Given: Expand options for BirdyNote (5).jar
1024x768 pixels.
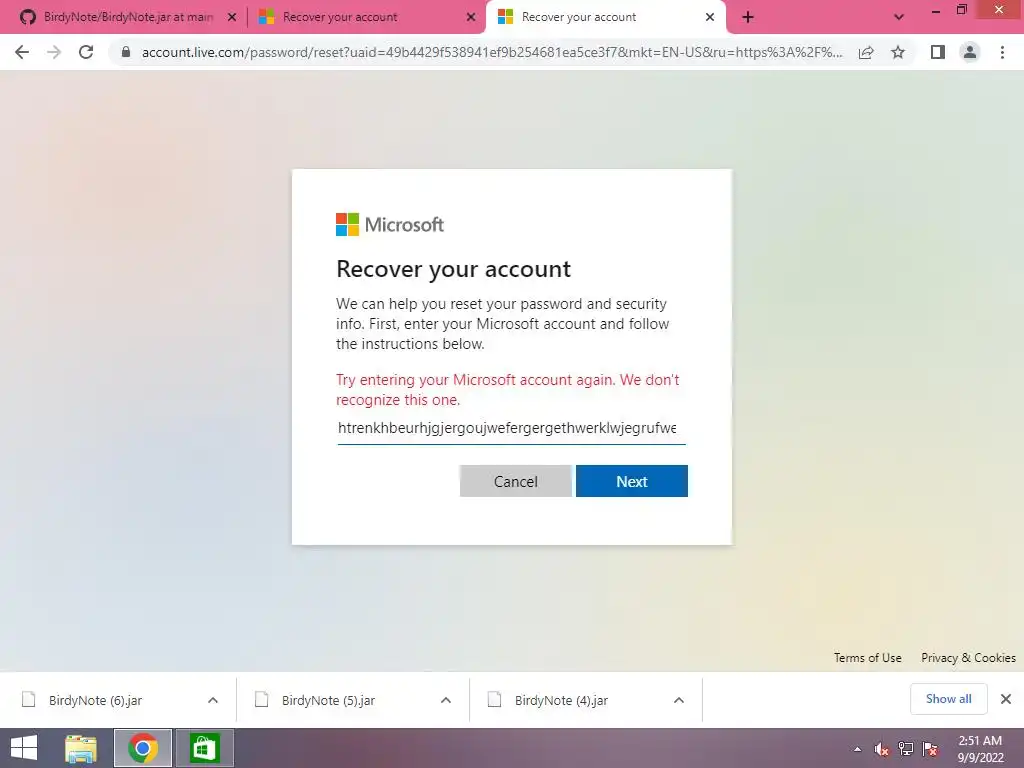Looking at the screenshot, I should coord(446,700).
